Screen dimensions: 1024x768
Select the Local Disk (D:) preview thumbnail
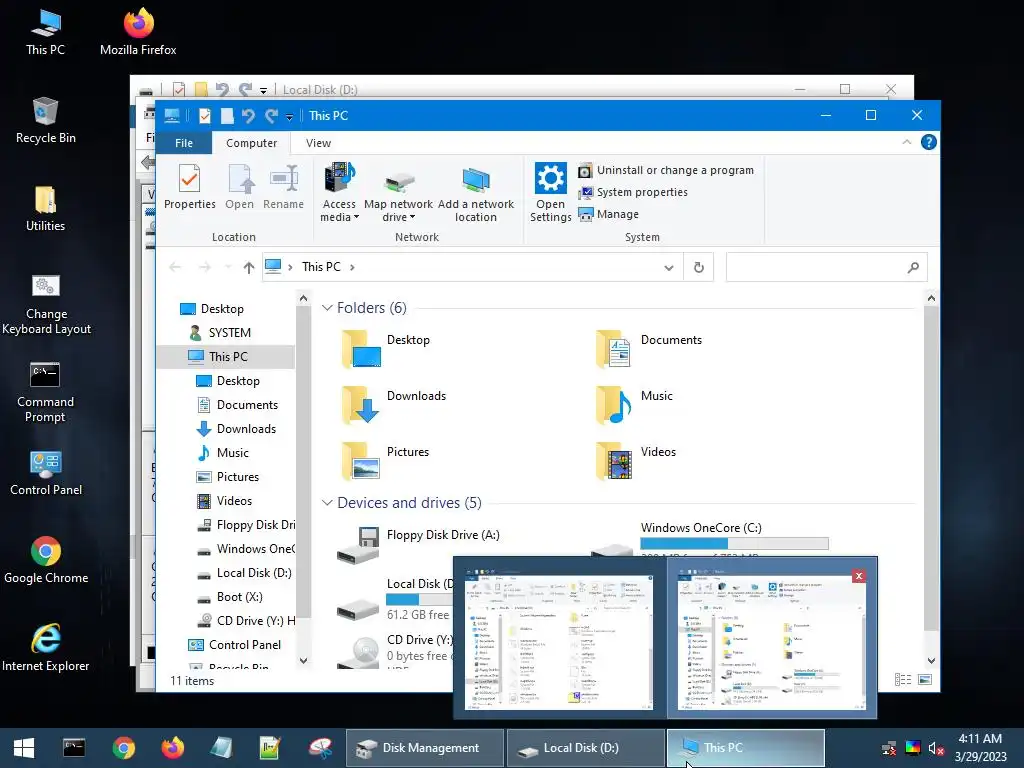(x=559, y=639)
